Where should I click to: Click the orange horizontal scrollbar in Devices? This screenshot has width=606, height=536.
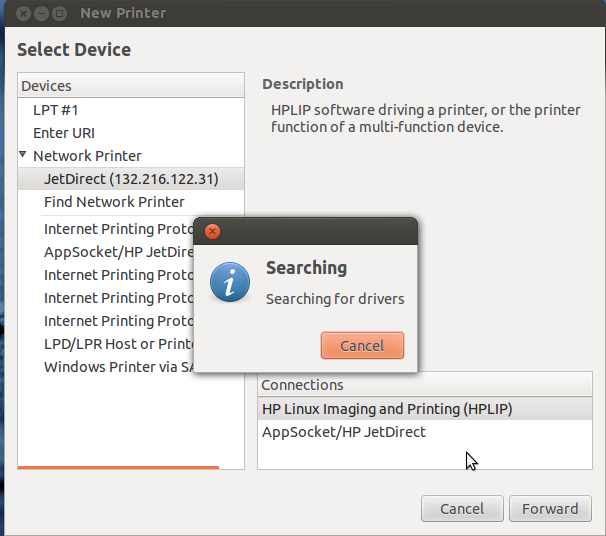pyautogui.click(x=118, y=468)
